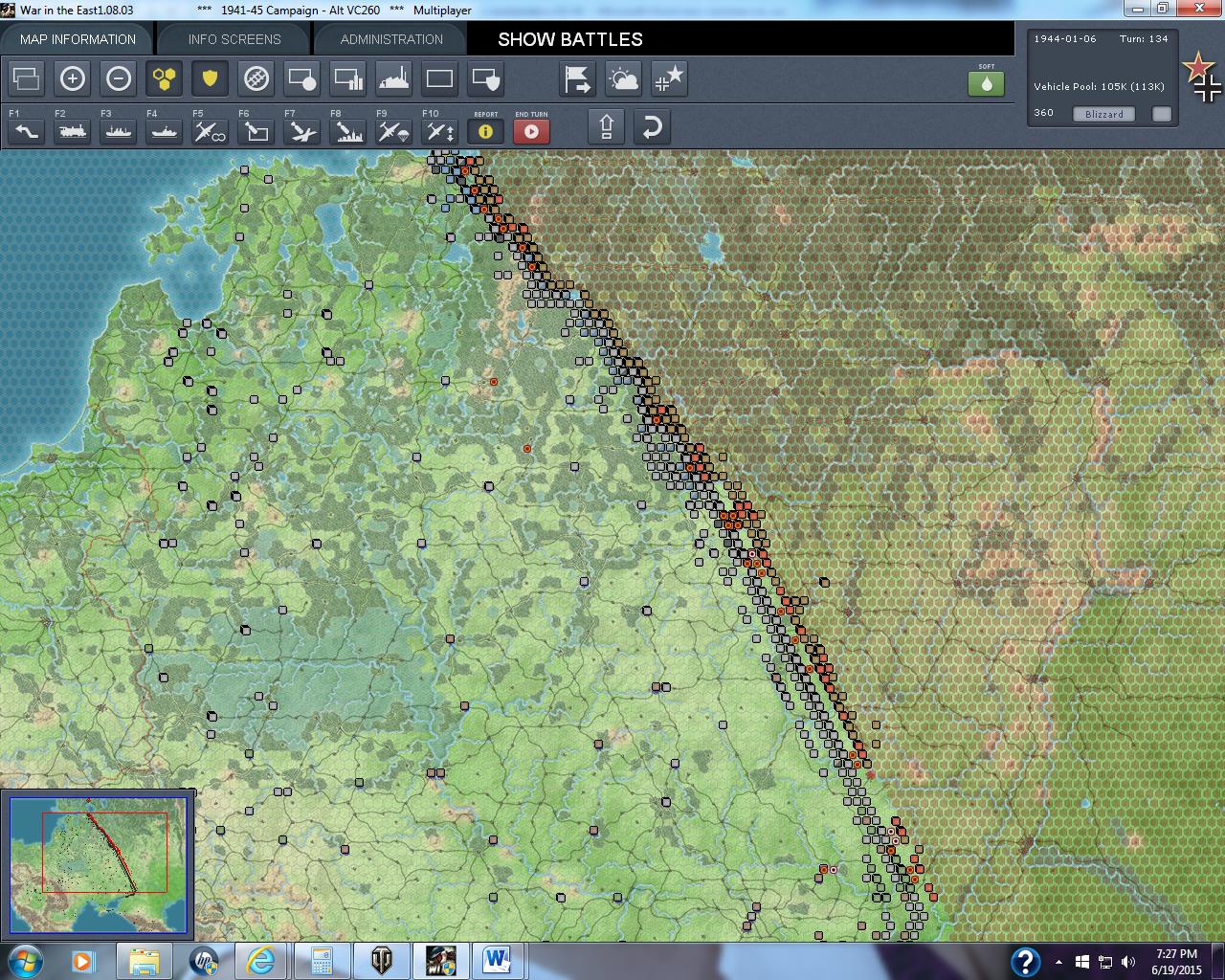Click the minimap thumbnail in bottom-left corner
This screenshot has height=980, width=1225.
click(x=98, y=864)
